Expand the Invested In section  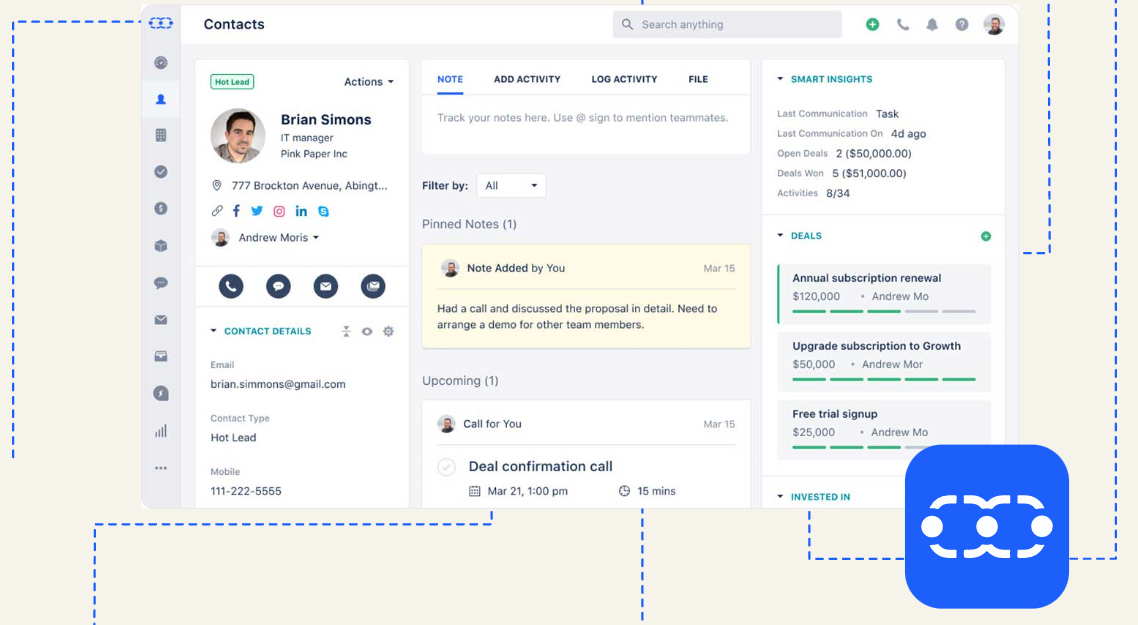click(780, 497)
